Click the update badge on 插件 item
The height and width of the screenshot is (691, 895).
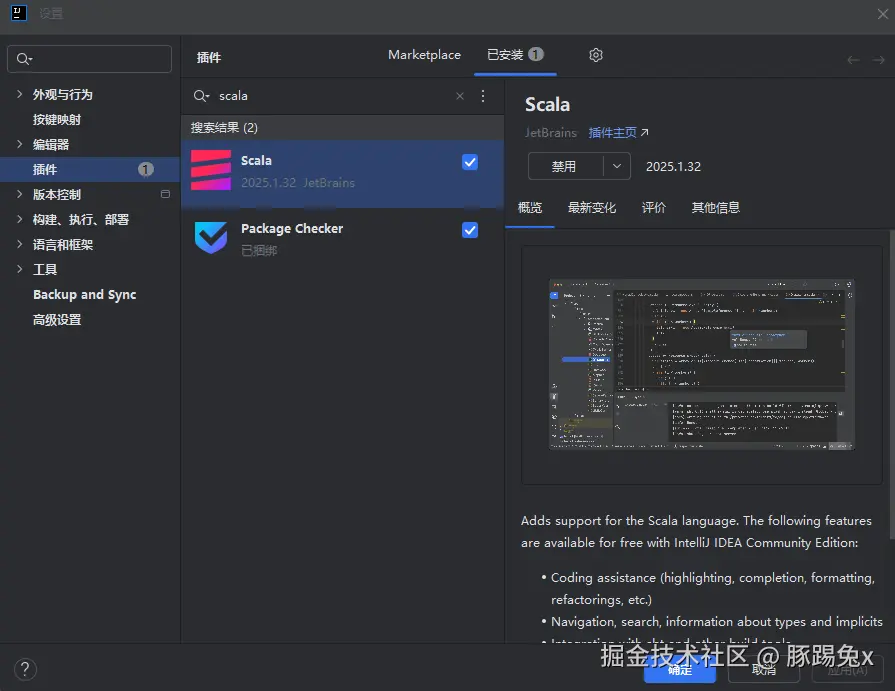(x=146, y=169)
